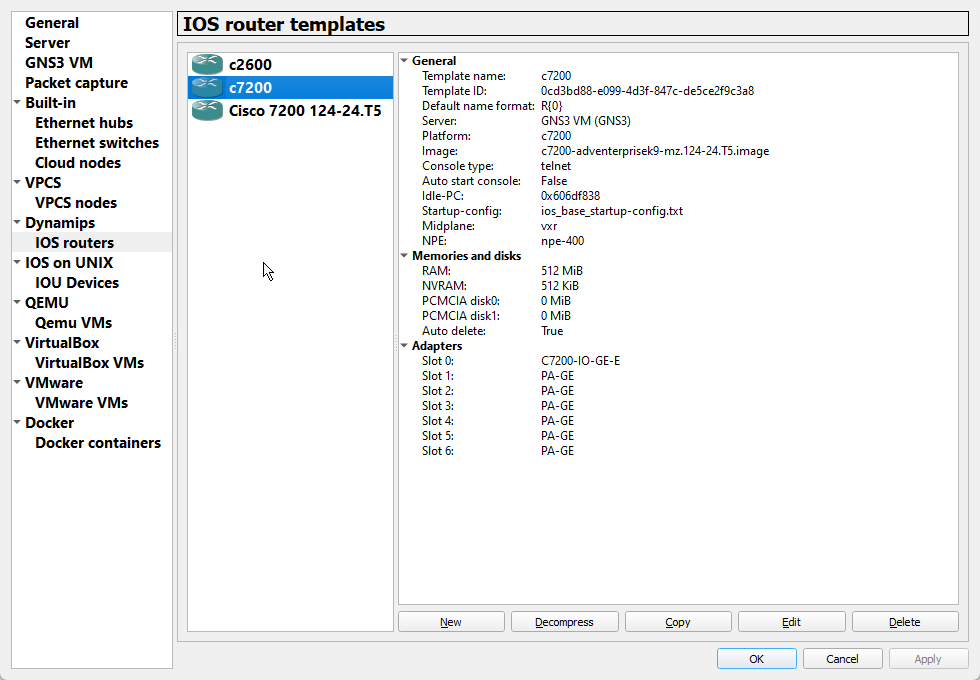Cancel the preferences dialog
The width and height of the screenshot is (980, 680).
click(x=842, y=658)
